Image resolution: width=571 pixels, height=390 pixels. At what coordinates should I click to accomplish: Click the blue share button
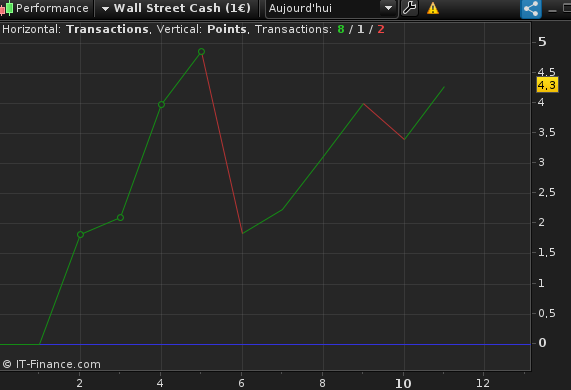(531, 9)
